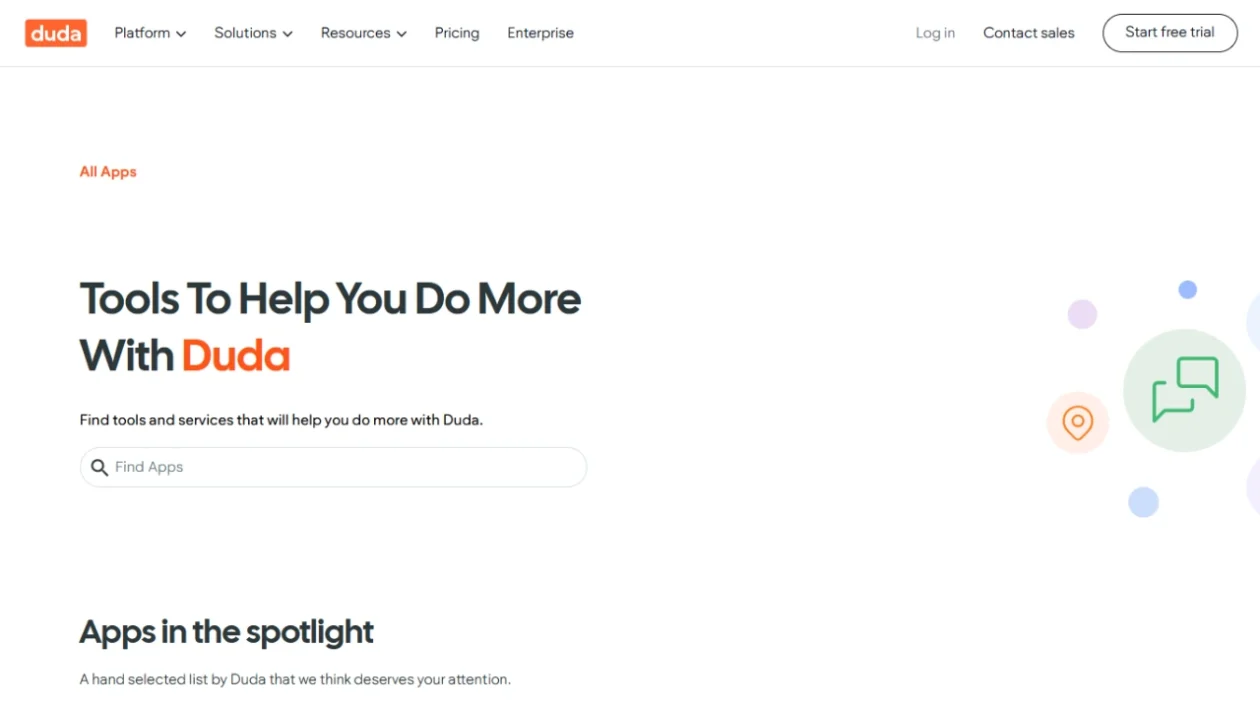Click the Start free trial button
The width and height of the screenshot is (1260, 709).
click(1170, 33)
